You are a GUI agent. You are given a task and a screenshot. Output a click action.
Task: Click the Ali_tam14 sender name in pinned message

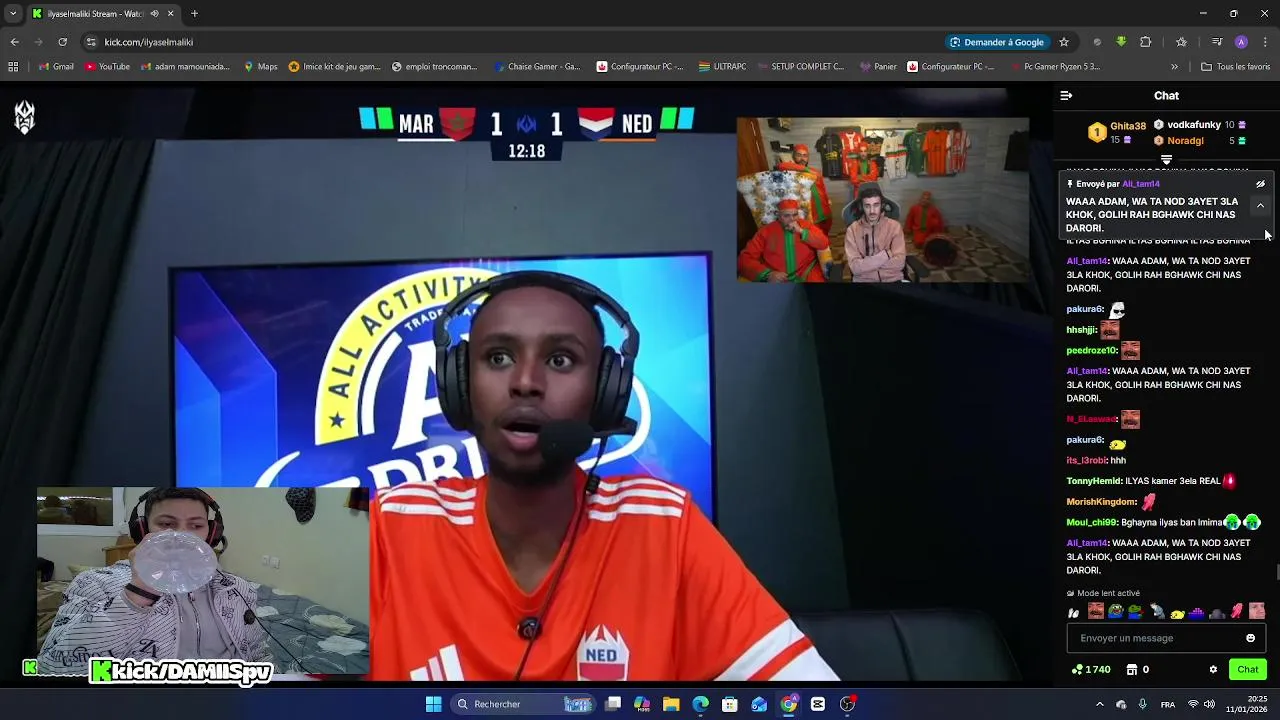point(1141,184)
